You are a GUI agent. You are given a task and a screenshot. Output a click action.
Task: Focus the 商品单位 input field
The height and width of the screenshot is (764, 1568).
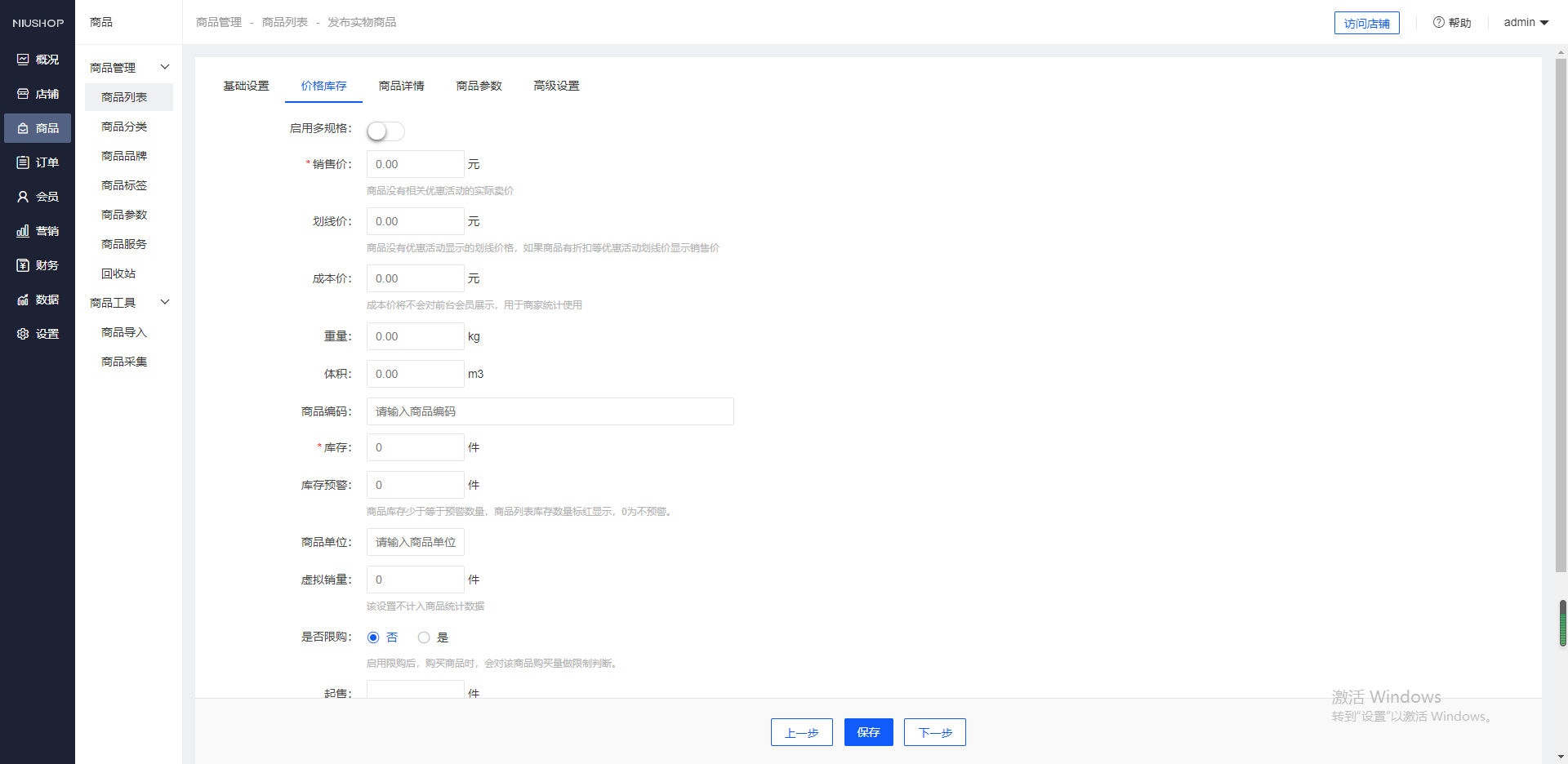(415, 542)
